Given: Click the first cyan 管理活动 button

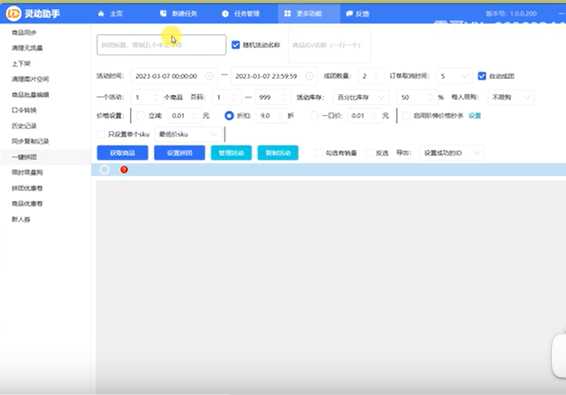Looking at the screenshot, I should [231, 153].
